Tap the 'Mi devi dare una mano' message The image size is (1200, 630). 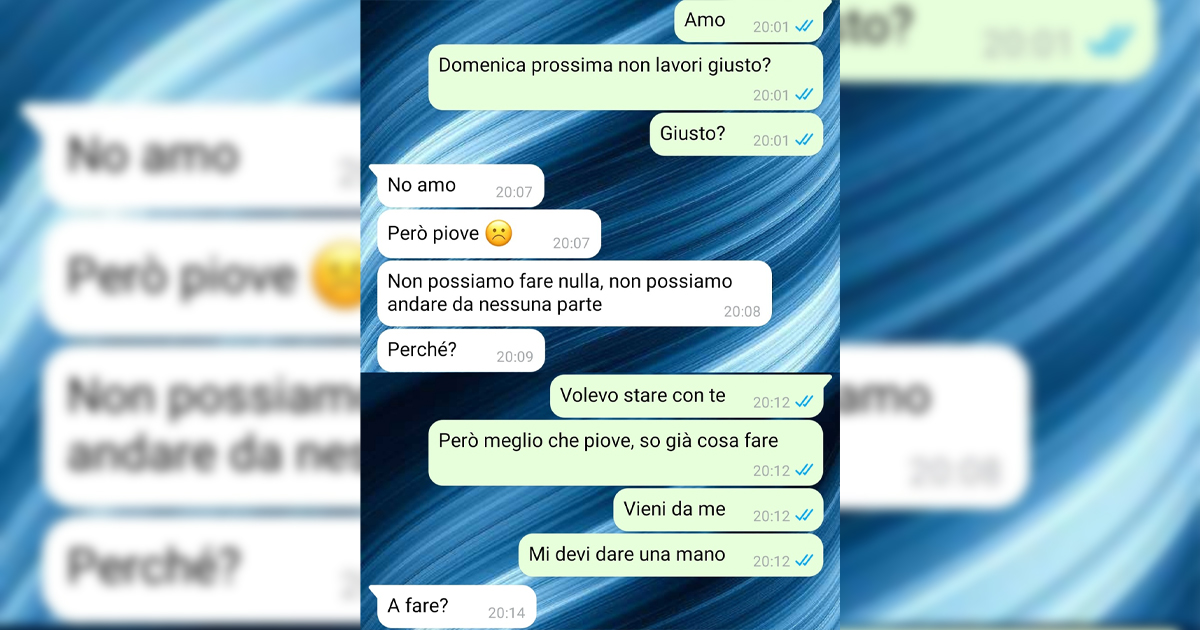[671, 555]
